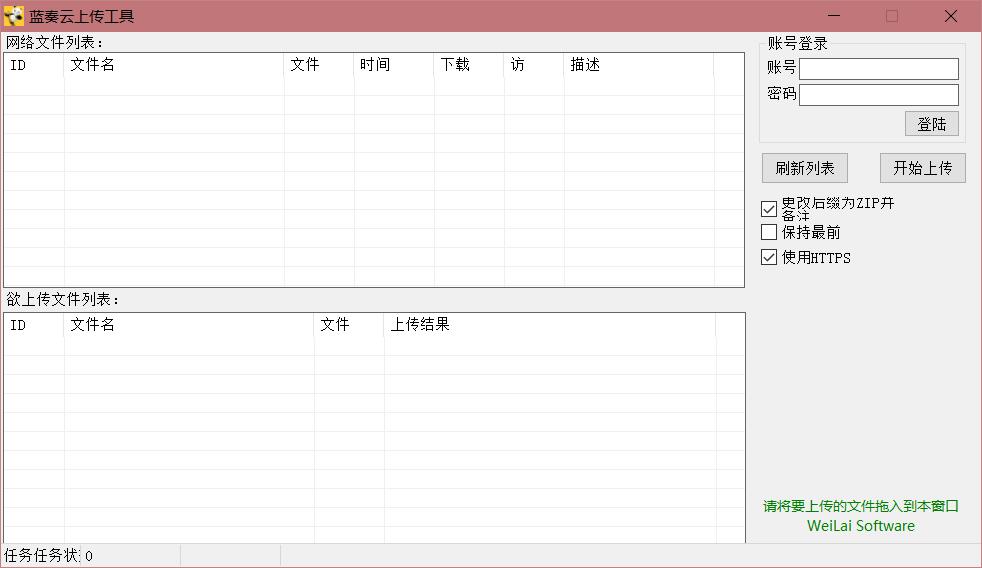The width and height of the screenshot is (982, 568).
Task: Click the app icon in title bar
Action: (x=14, y=16)
